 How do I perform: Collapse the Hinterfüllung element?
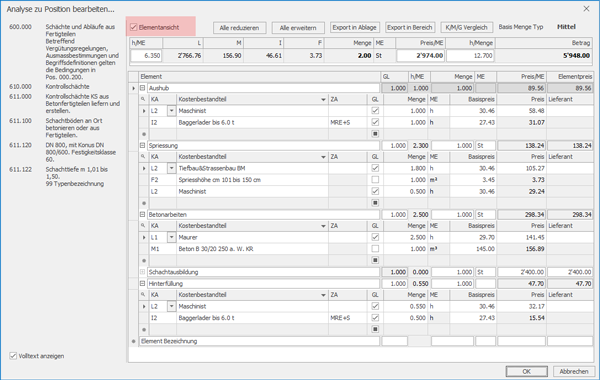coord(142,284)
